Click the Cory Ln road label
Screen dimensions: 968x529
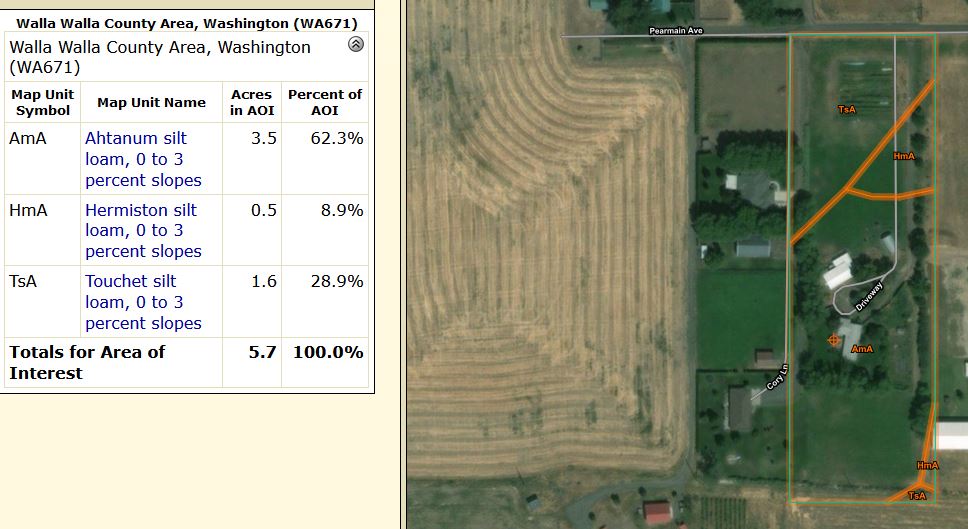[x=777, y=375]
